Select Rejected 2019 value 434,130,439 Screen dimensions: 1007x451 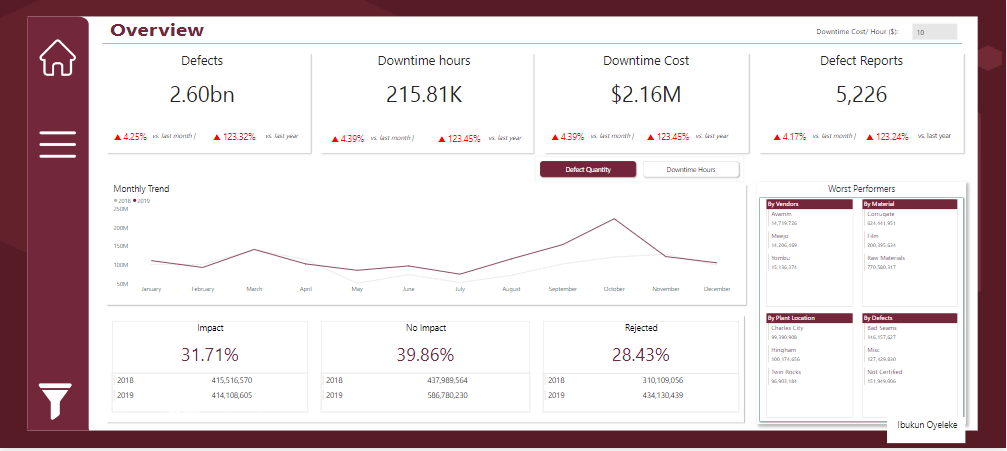coord(661,395)
